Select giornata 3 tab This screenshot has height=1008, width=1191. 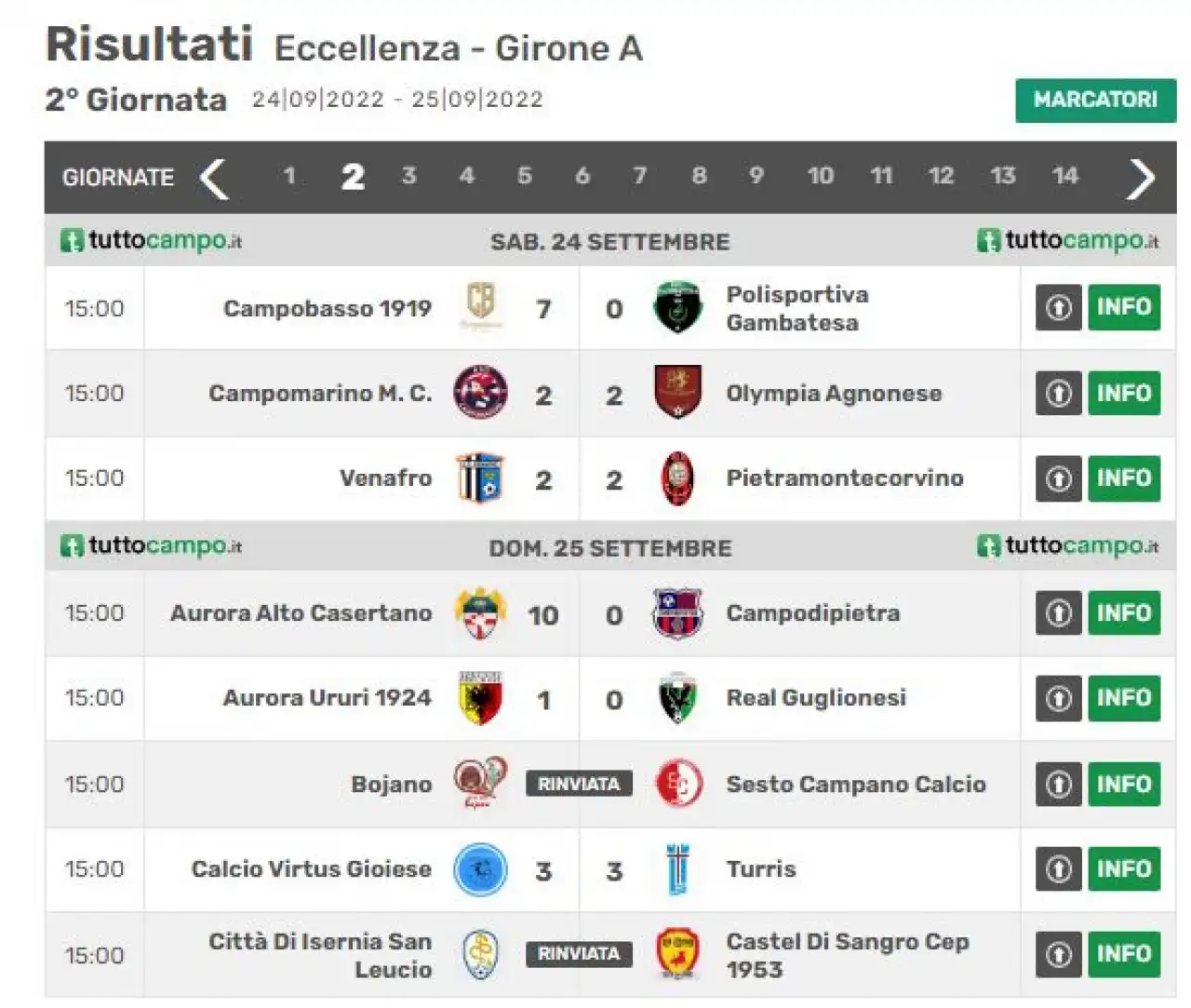pyautogui.click(x=408, y=176)
